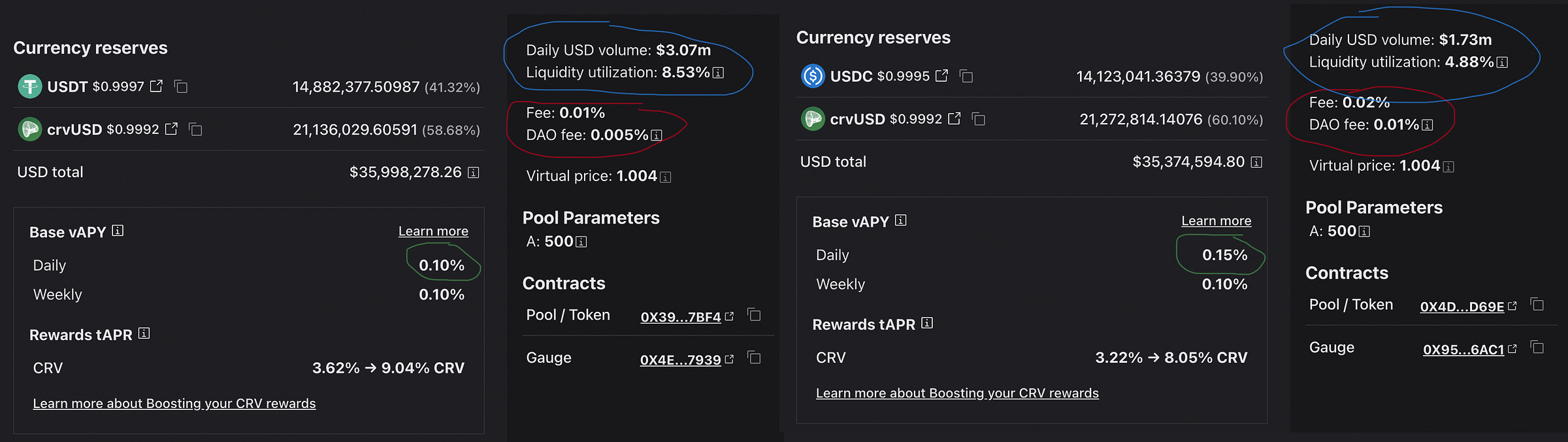Select the USD total value $35,998,278.26
Image resolution: width=1568 pixels, height=442 pixels.
tap(406, 172)
